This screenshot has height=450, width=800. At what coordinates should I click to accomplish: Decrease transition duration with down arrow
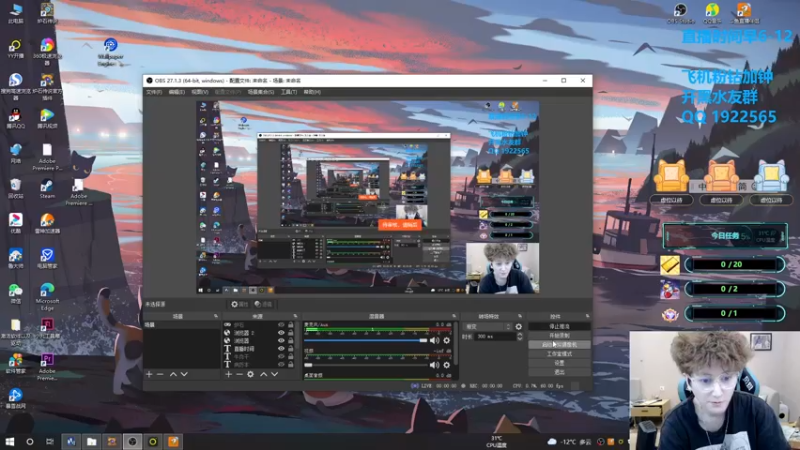520,339
